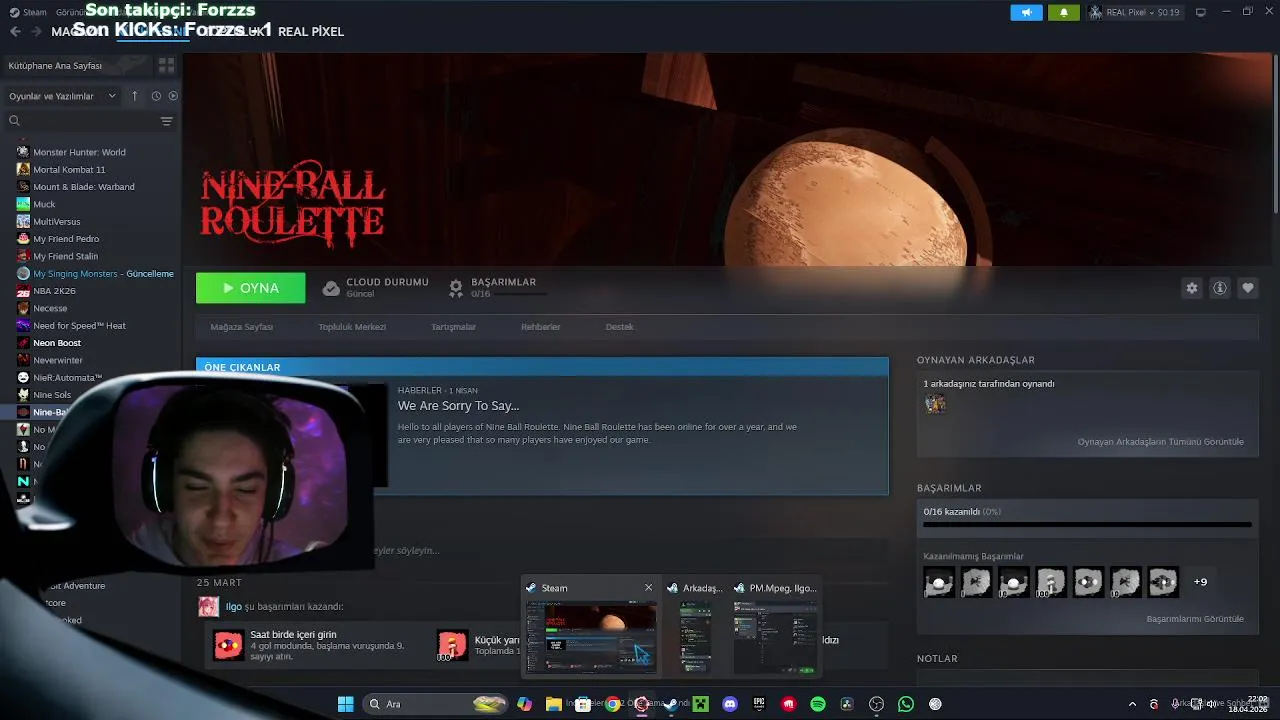Open Discord from the taskbar
This screenshot has width=1280, height=720.
point(730,704)
